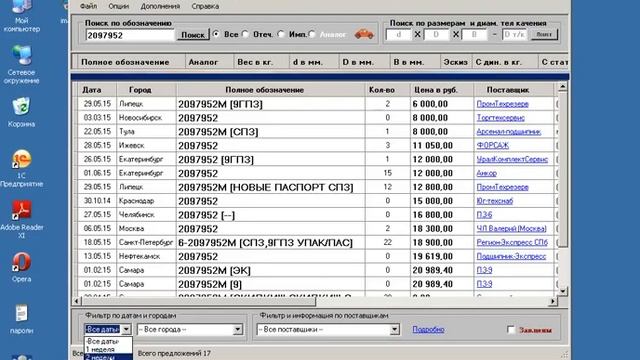
Task: Open the Справка menu
Action: tap(205, 6)
